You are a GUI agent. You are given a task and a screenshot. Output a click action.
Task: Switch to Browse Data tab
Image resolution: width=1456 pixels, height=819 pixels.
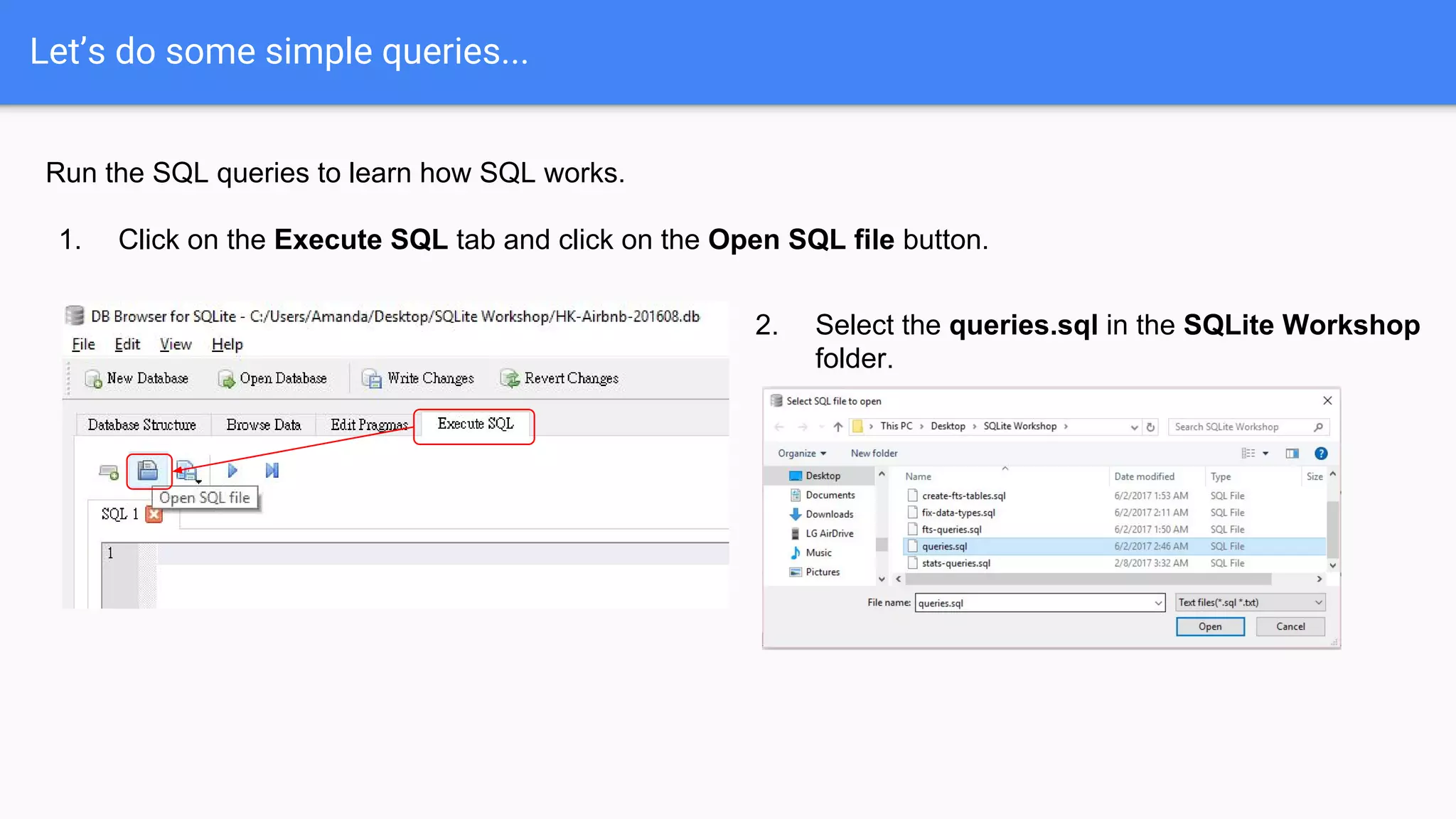point(264,424)
